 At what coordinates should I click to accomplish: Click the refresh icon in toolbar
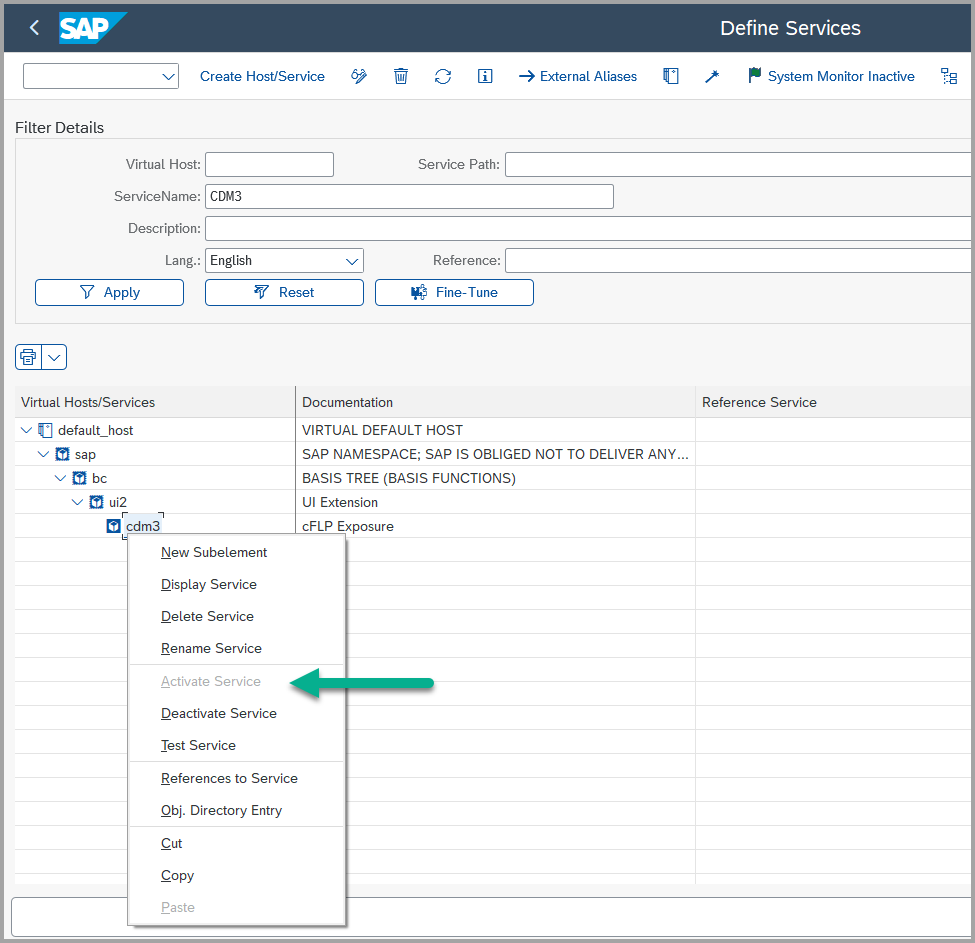click(443, 76)
